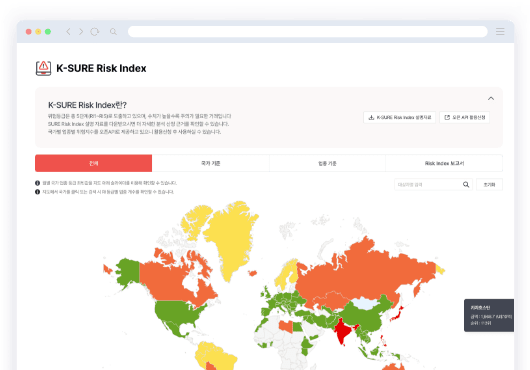Select Canada on the risk map

166,282
